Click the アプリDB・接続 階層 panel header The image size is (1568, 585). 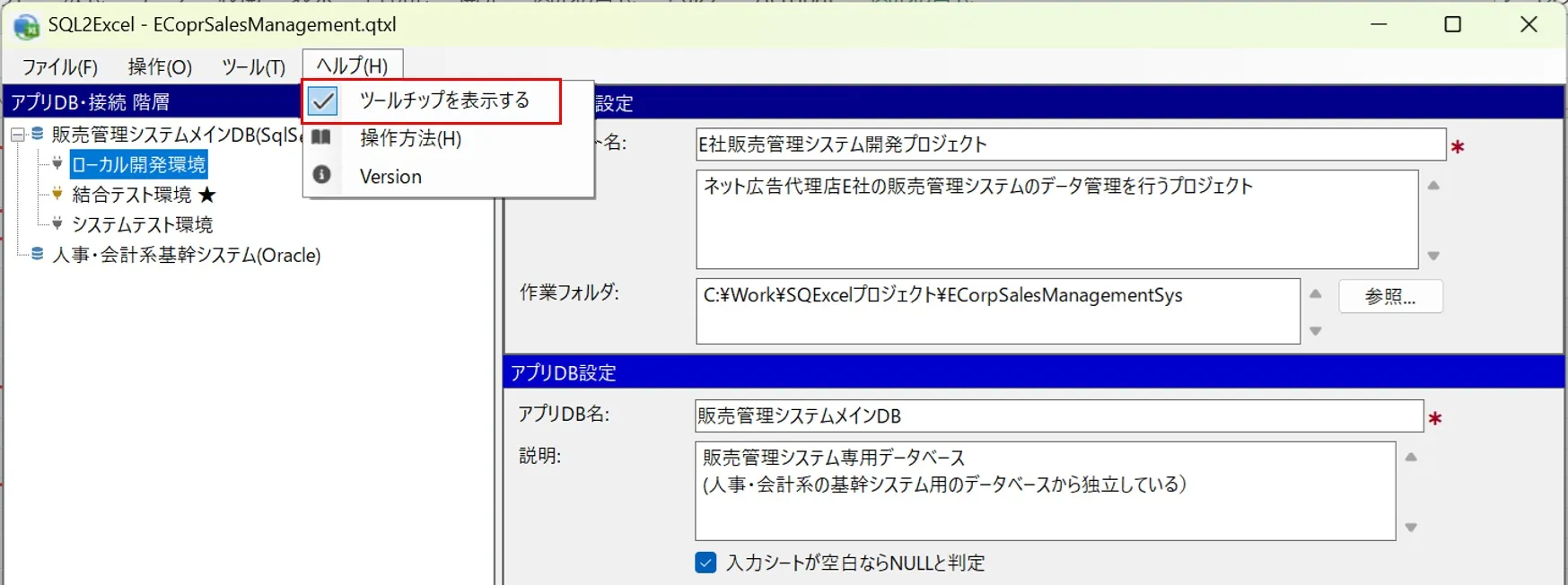point(153,101)
